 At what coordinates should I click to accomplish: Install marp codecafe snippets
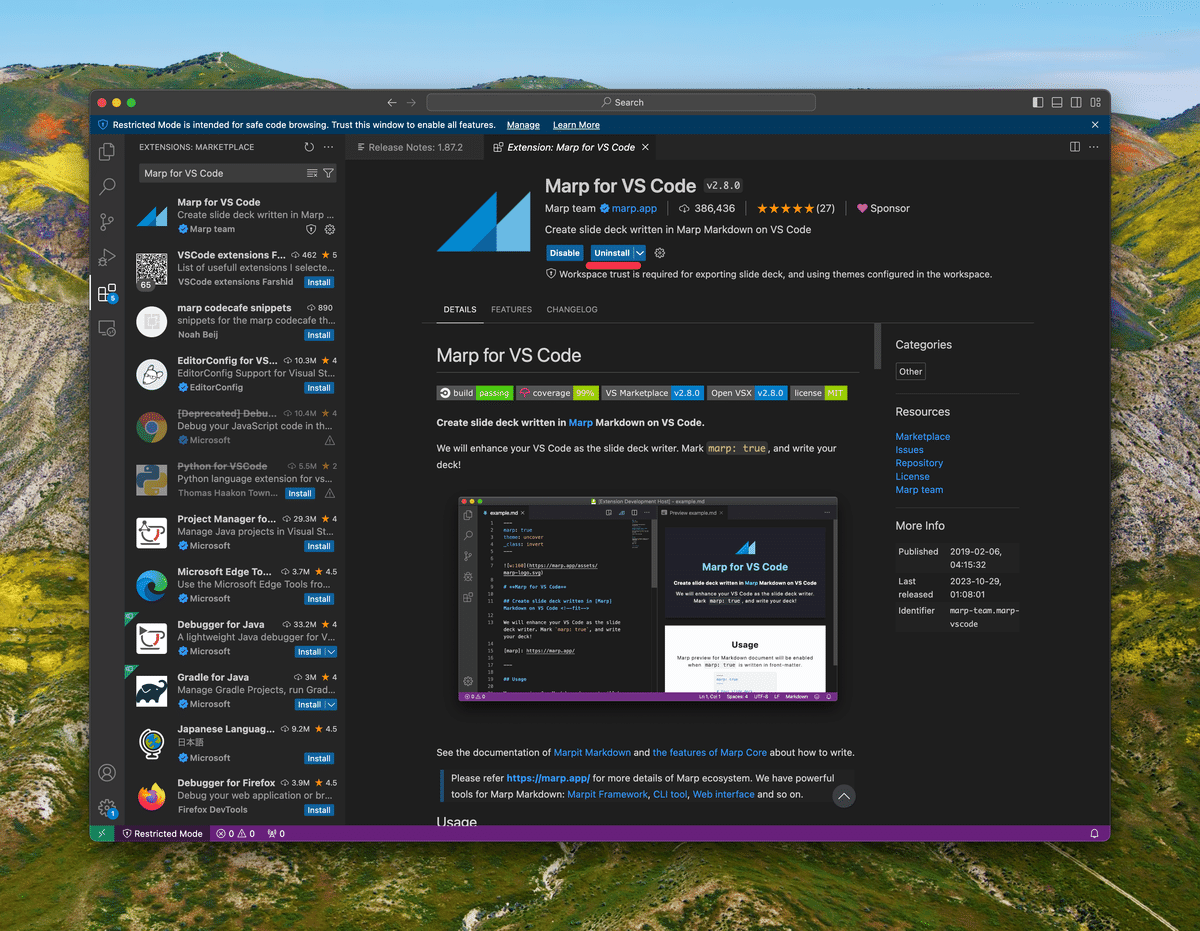319,335
